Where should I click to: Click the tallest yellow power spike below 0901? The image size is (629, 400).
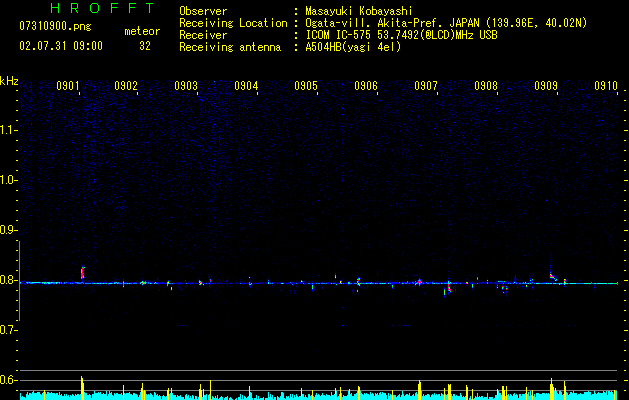[x=82, y=388]
